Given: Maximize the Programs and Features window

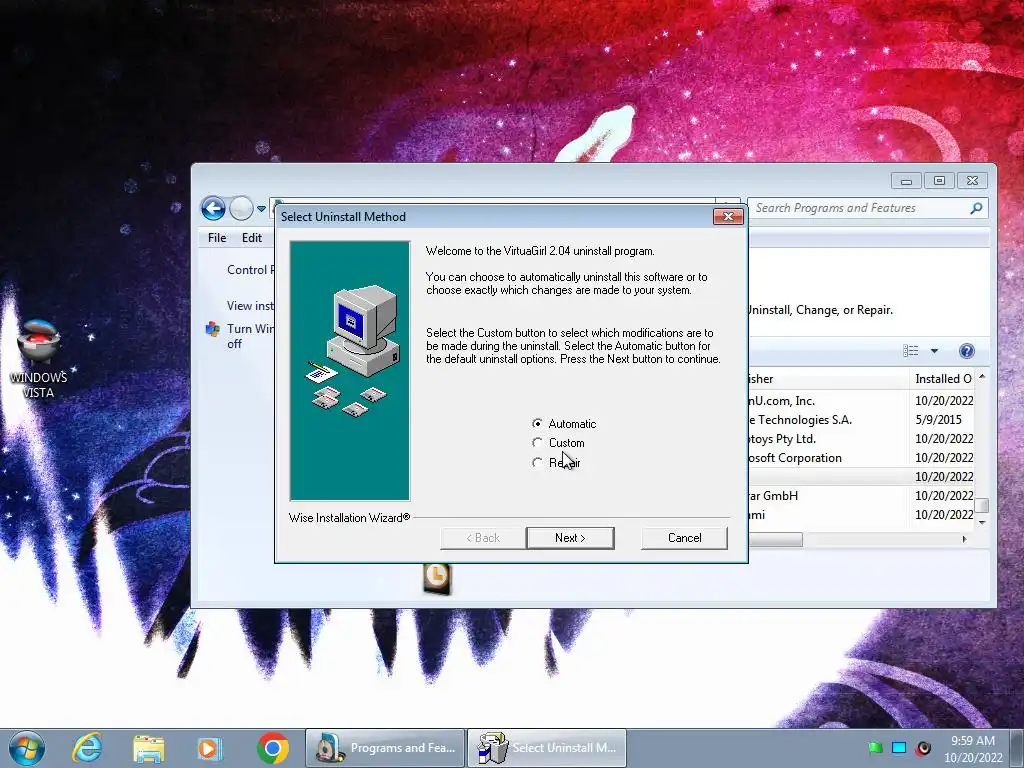Looking at the screenshot, I should (939, 181).
